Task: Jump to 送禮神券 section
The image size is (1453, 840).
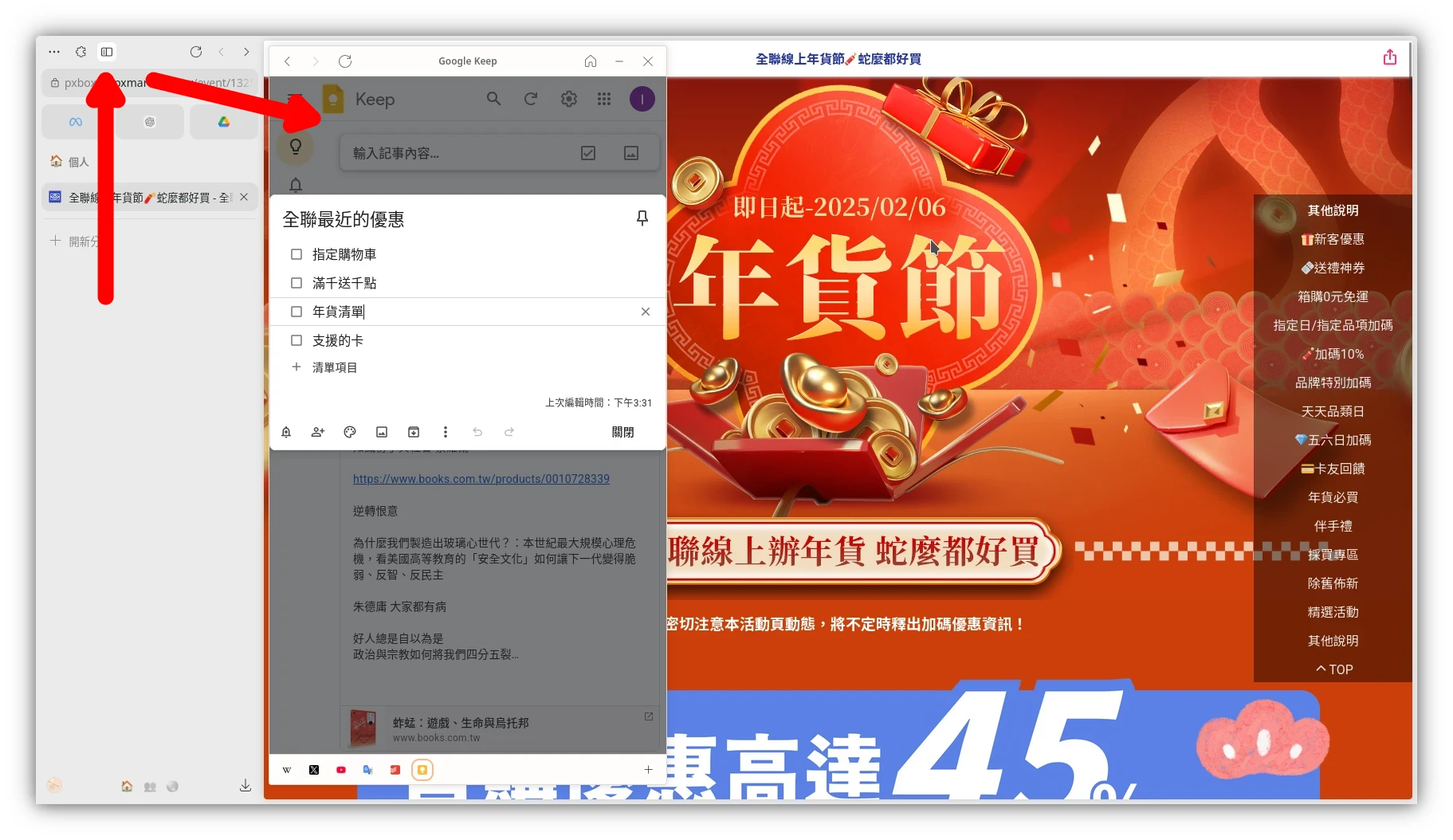Action: [1333, 268]
